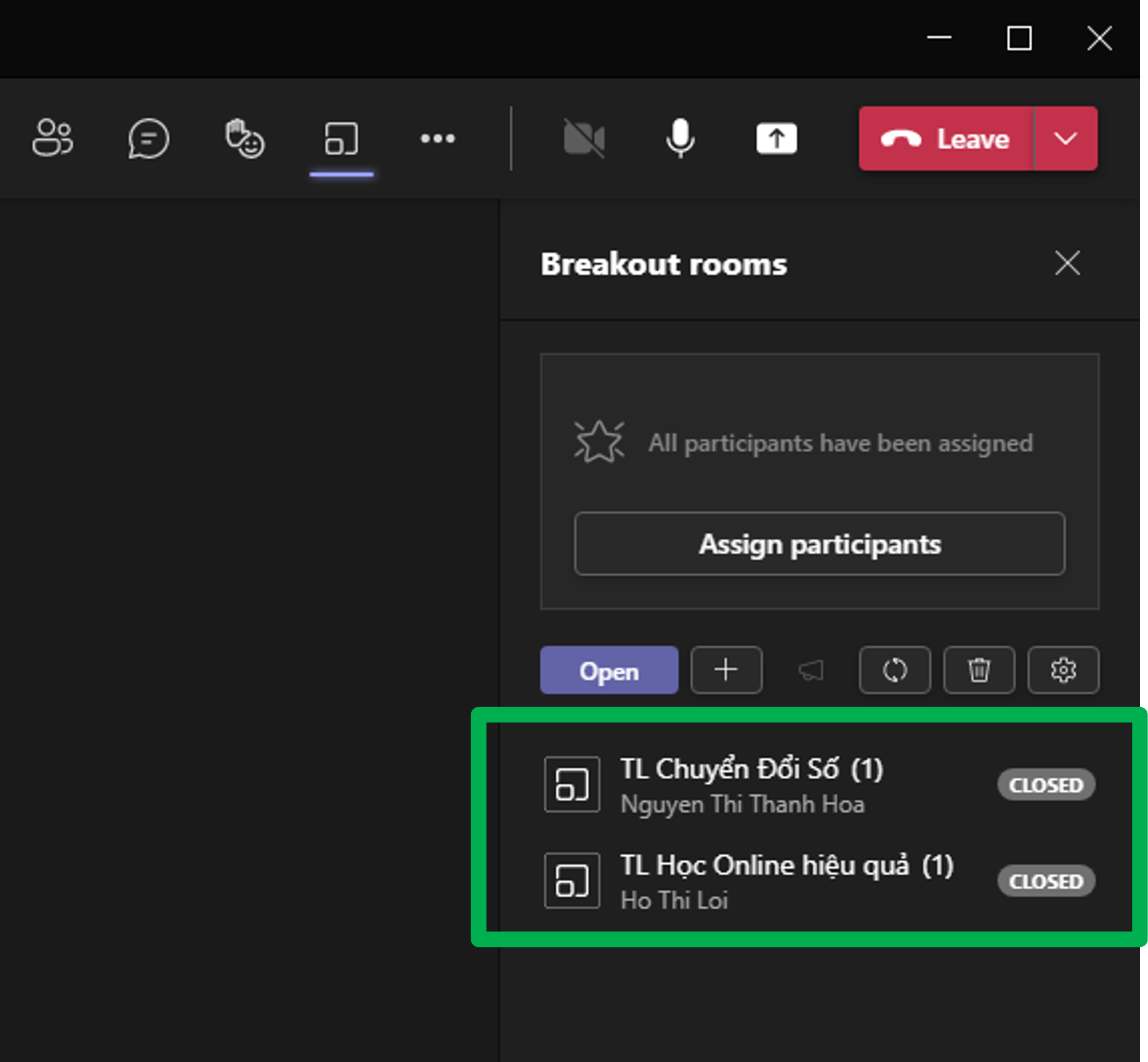
Task: Open the participants people panel
Action: (52, 138)
